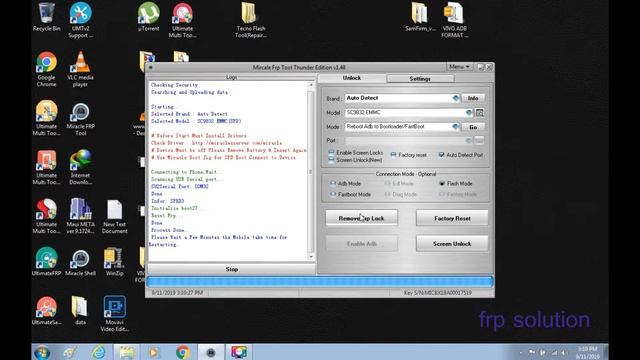Open Internet Explorer from the taskbar
Image resolution: width=640 pixels, height=360 pixels.
(x=99, y=352)
